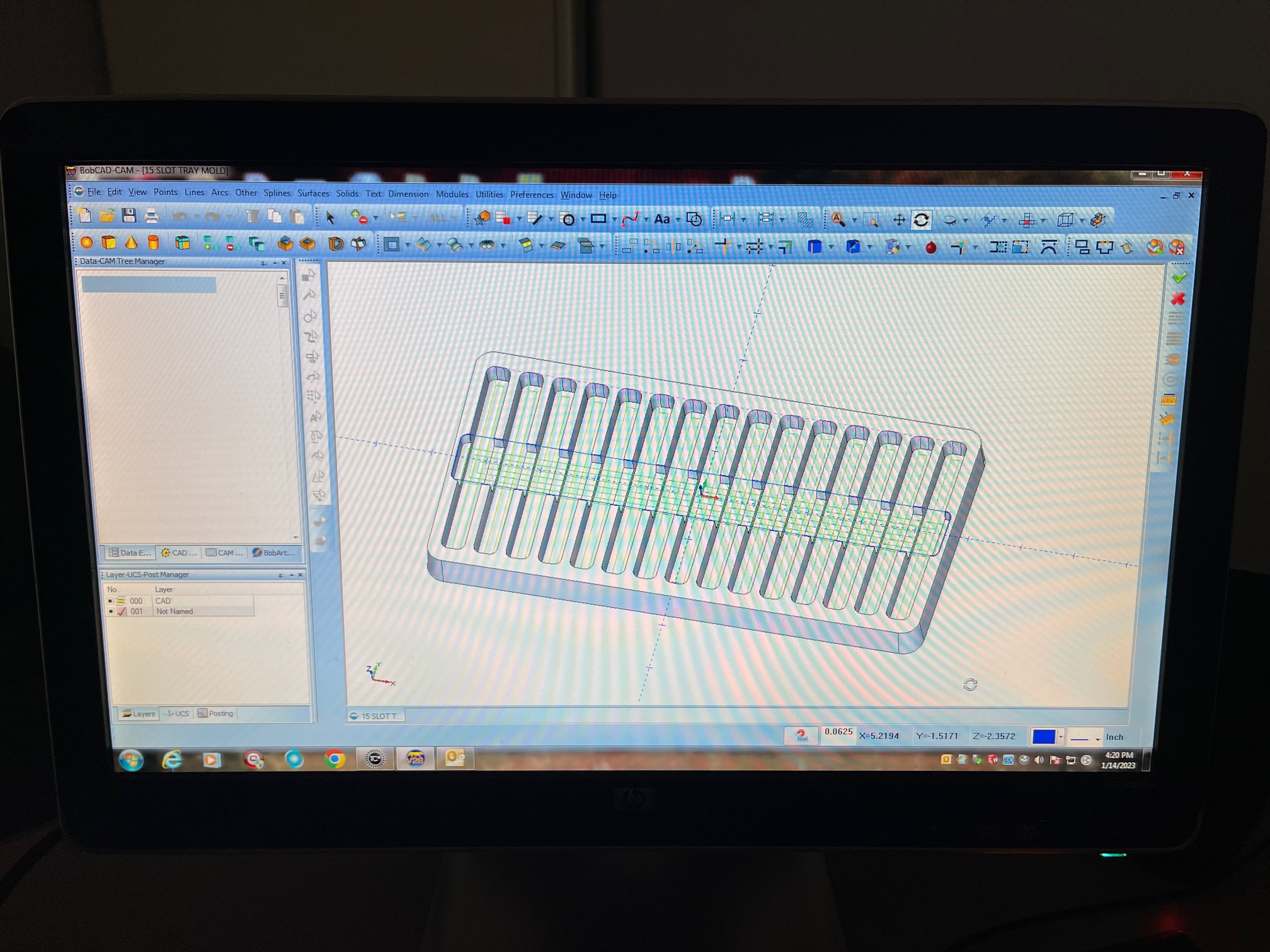Activate the Dynamic Rotate view tool

(x=921, y=220)
